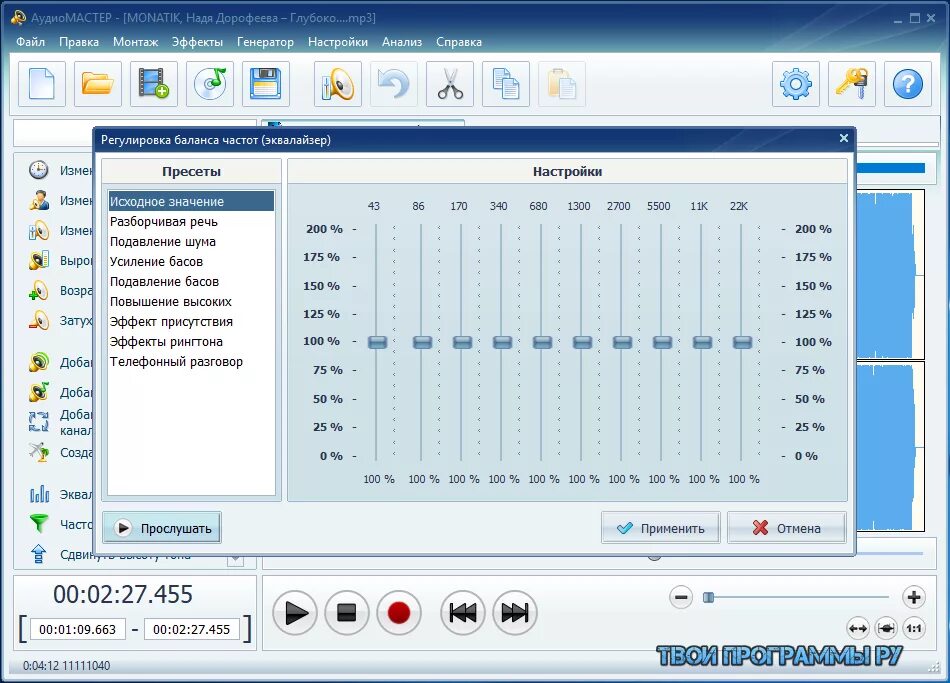Zoom out with the minus button
Viewport: 950px width, 683px height.
[x=681, y=598]
